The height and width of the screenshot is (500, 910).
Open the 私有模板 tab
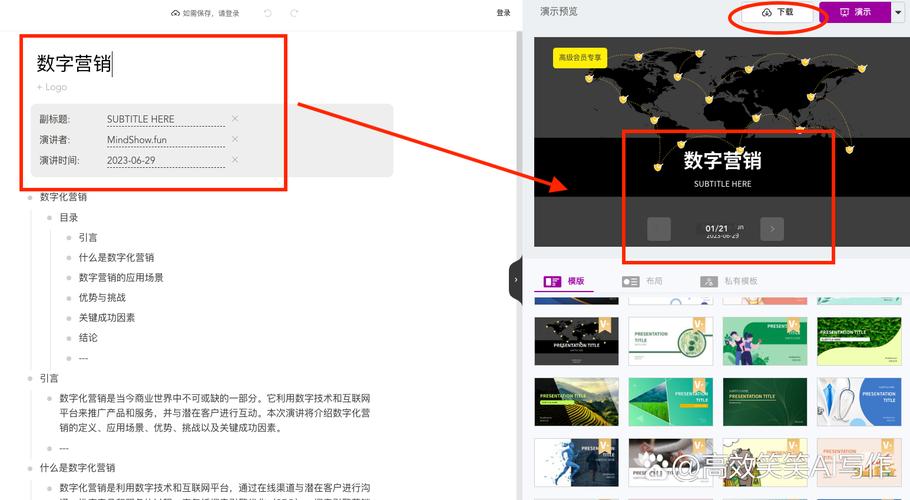tap(729, 281)
